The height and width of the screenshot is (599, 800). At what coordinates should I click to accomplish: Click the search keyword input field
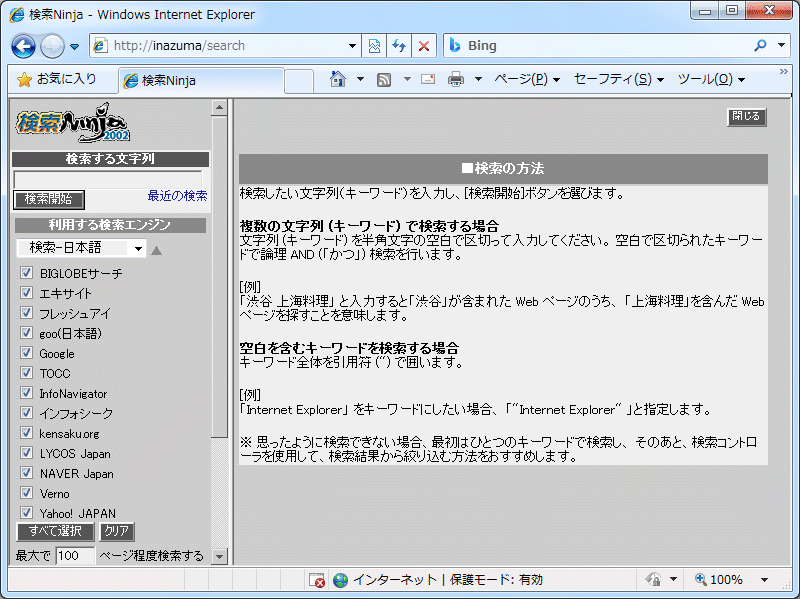point(107,179)
